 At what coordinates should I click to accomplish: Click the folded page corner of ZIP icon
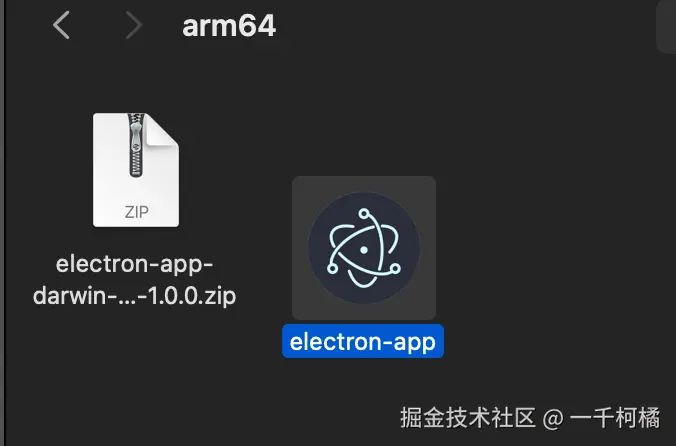[163, 130]
